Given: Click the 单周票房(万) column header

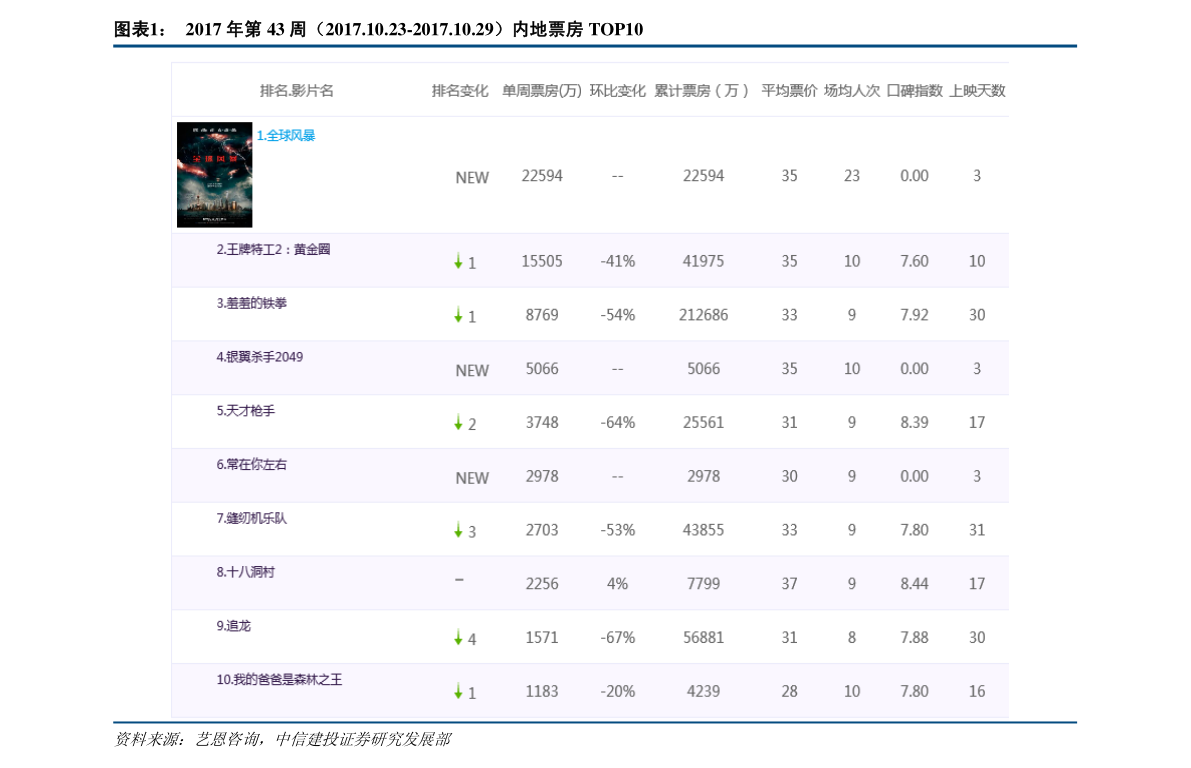Looking at the screenshot, I should click(541, 91).
